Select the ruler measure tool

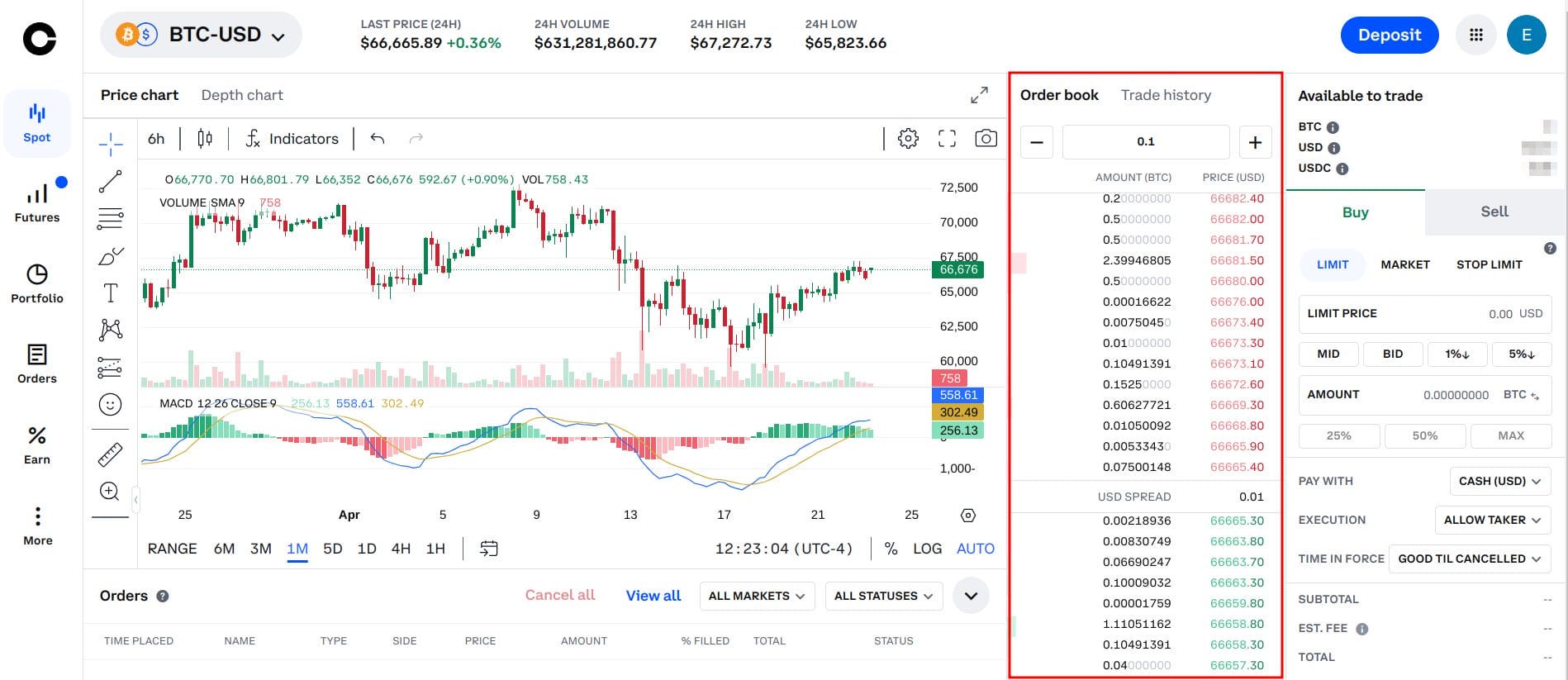point(110,454)
